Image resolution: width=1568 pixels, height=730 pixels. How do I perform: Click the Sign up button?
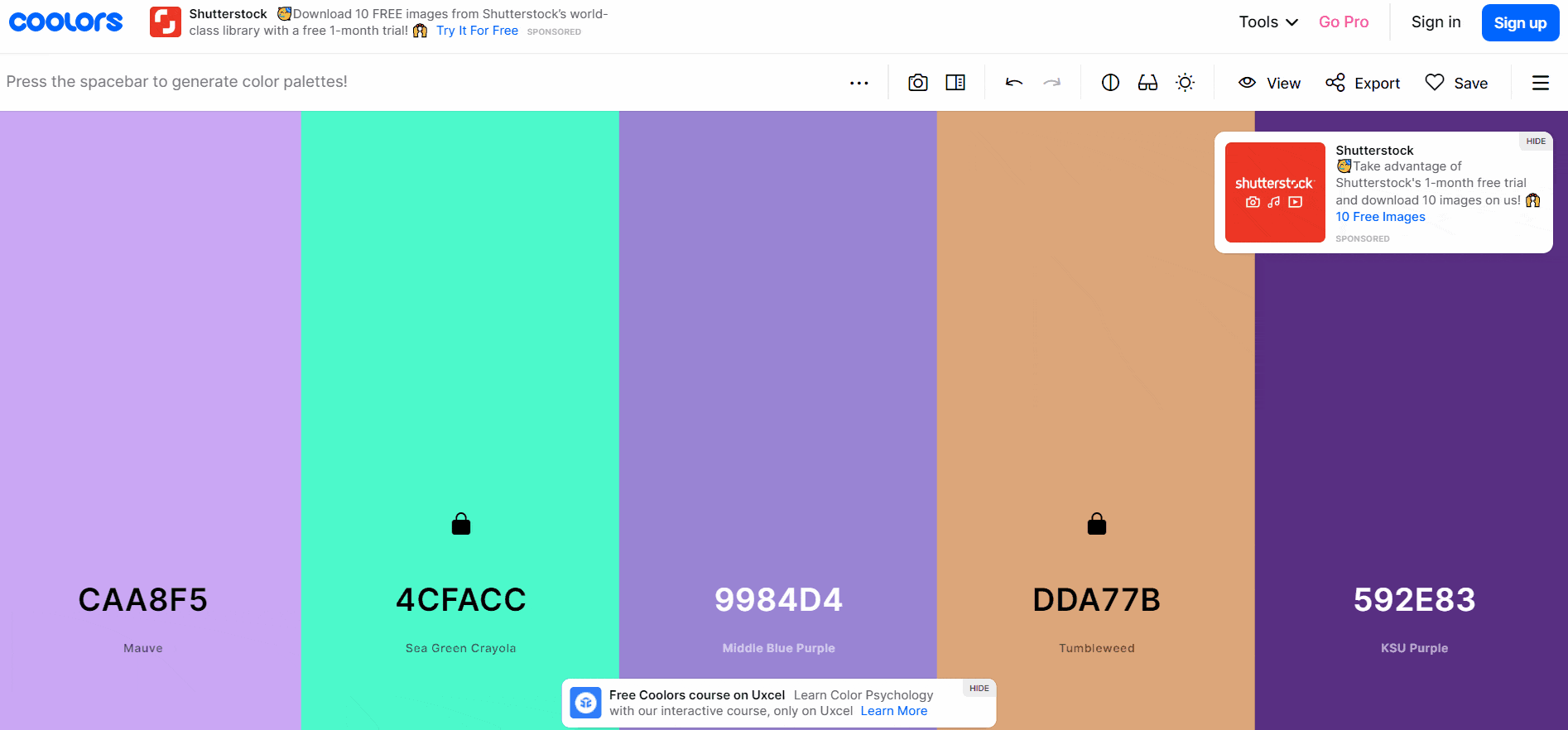click(x=1520, y=22)
